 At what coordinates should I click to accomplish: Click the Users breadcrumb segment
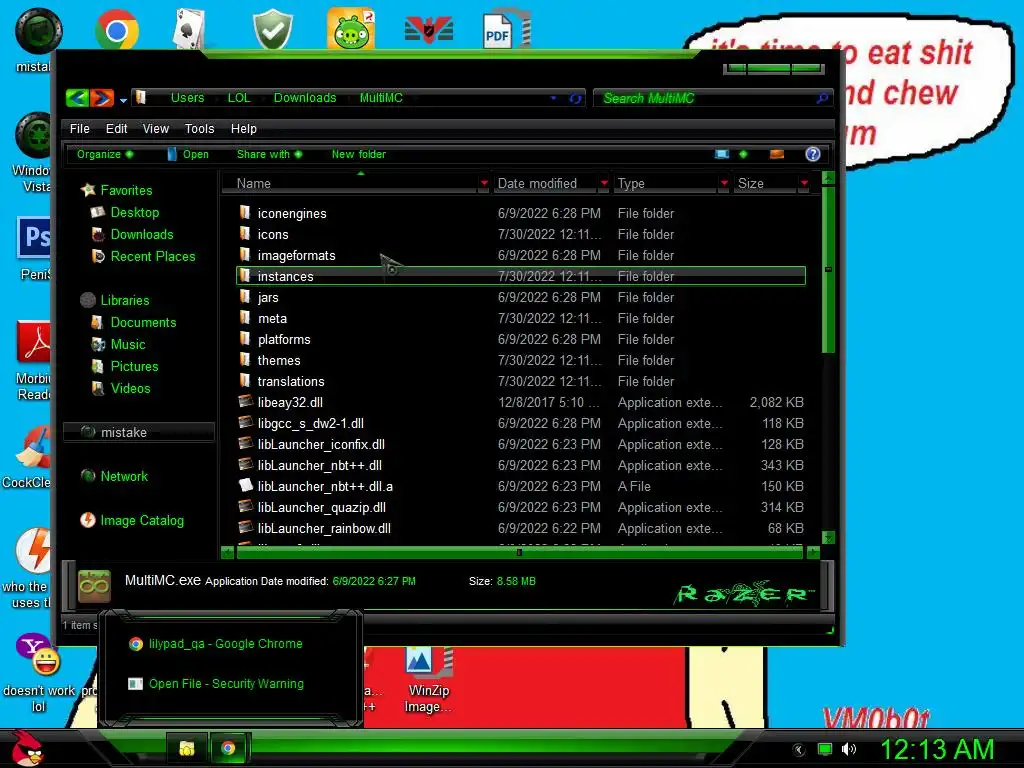pos(187,97)
